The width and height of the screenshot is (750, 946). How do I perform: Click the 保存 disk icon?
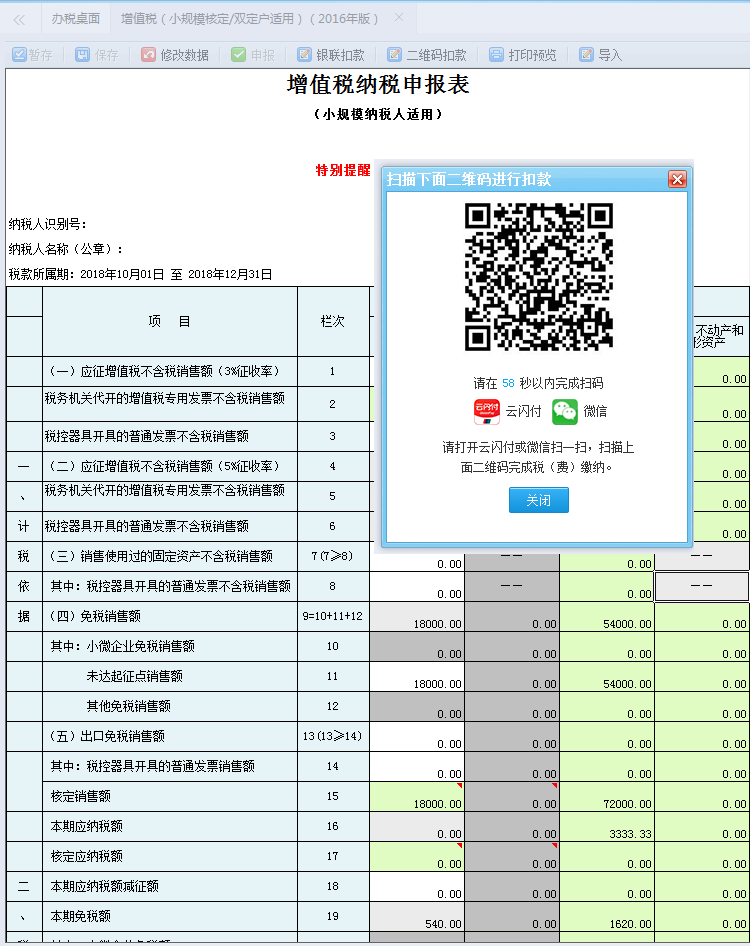82,55
